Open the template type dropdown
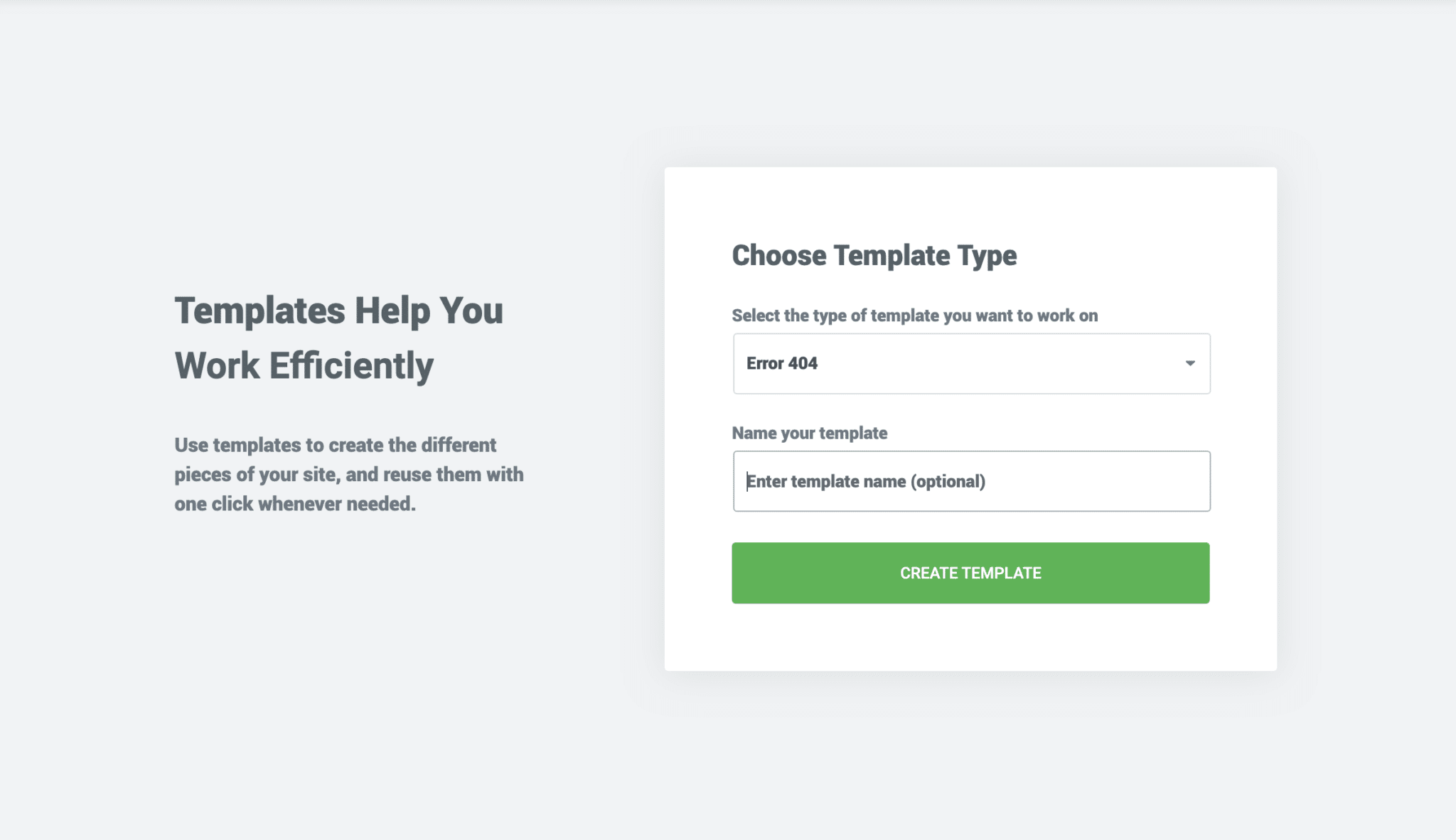The width and height of the screenshot is (1456, 840). click(971, 363)
